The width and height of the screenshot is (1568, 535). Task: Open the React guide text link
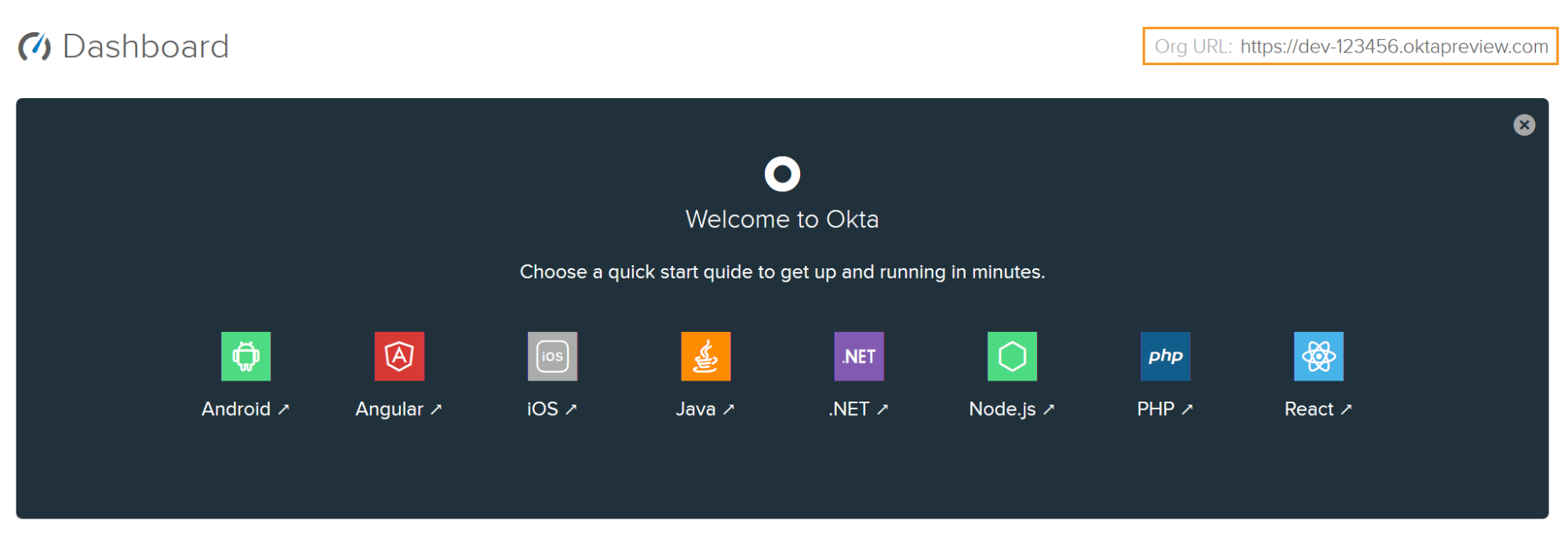(x=1318, y=409)
